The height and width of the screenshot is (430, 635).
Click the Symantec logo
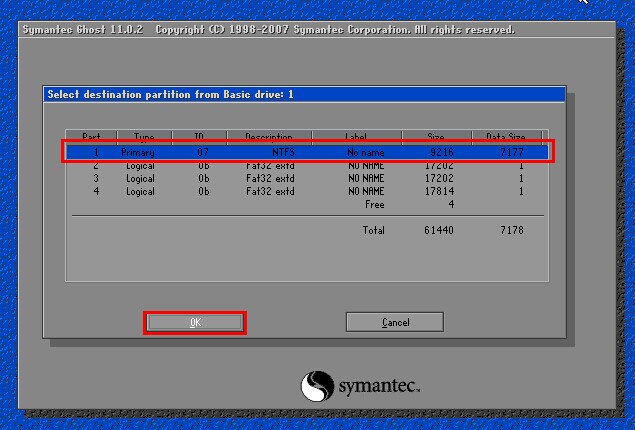click(360, 386)
